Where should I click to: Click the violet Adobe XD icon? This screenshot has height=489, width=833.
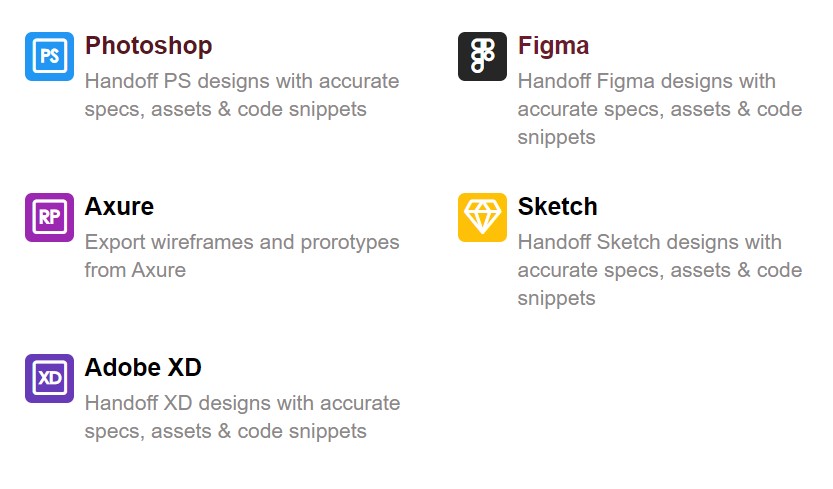tap(49, 378)
